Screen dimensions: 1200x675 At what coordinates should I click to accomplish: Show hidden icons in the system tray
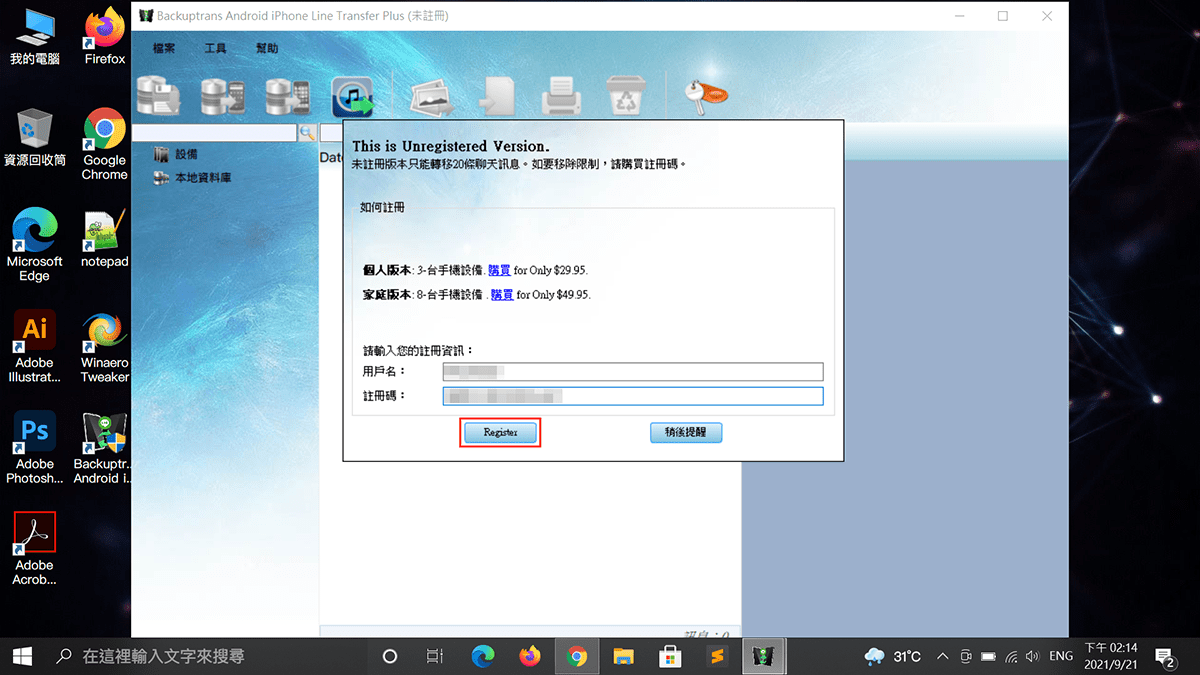point(942,657)
